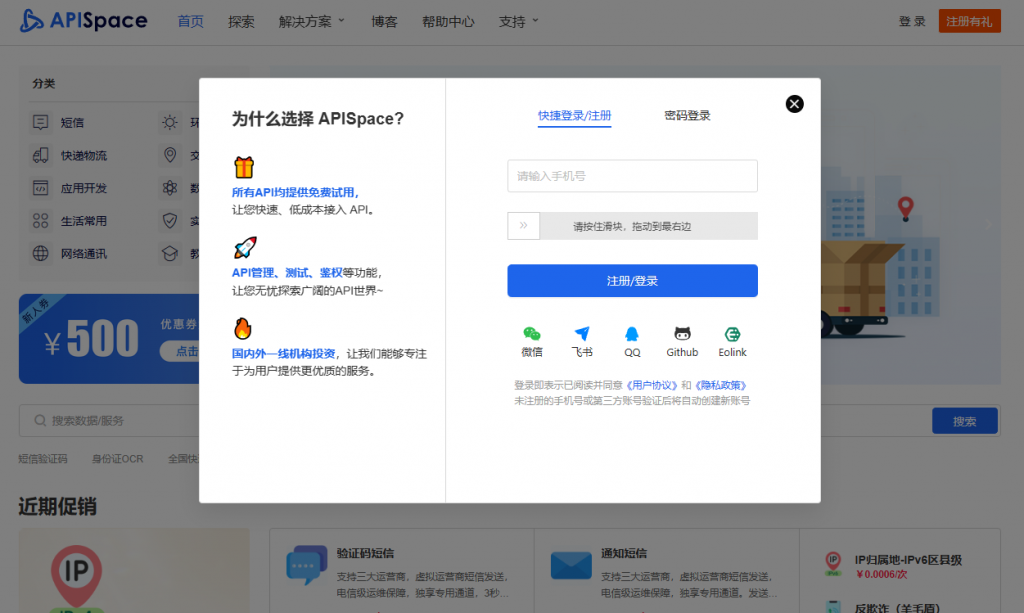
Task: Open the 通知短信 promotion title
Action: 624,554
